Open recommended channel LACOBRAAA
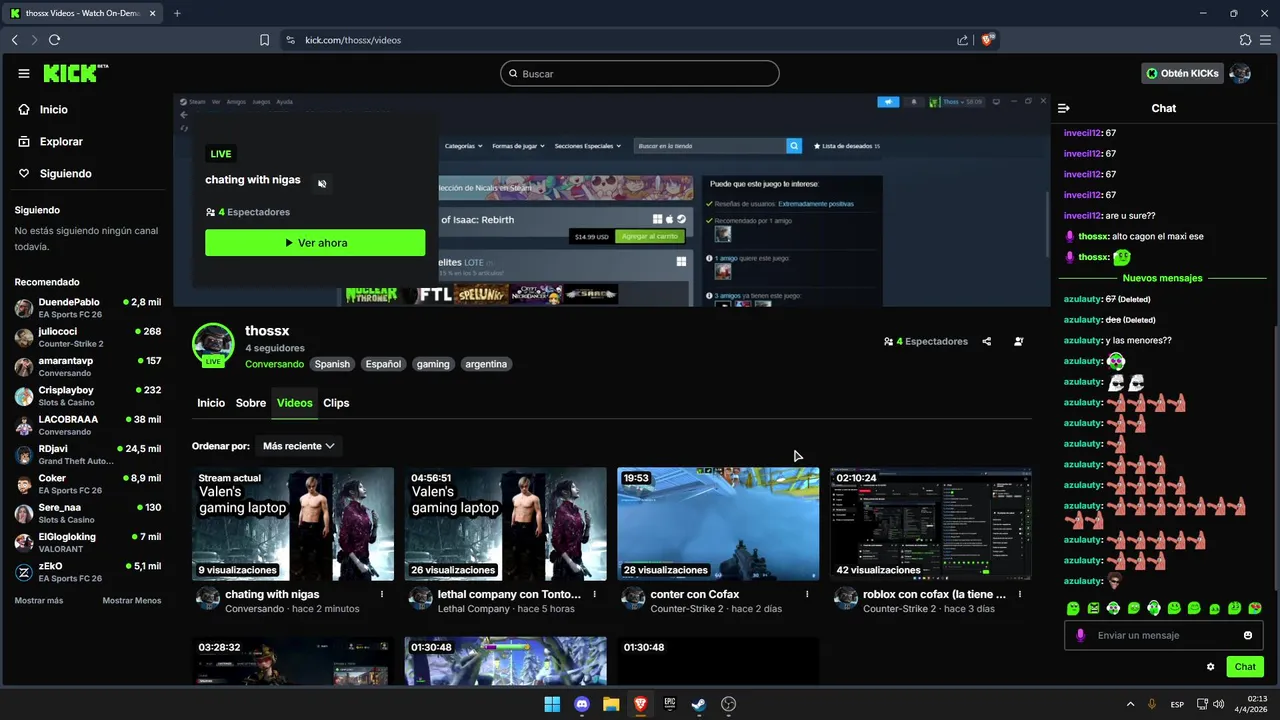This screenshot has width=1280, height=720. (88, 425)
